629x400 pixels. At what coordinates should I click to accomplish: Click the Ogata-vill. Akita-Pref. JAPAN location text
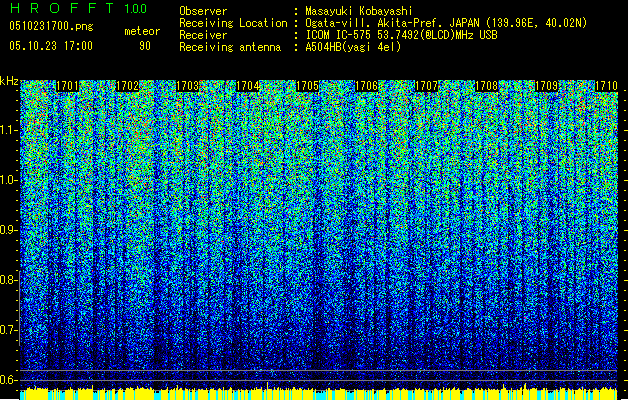446,23
